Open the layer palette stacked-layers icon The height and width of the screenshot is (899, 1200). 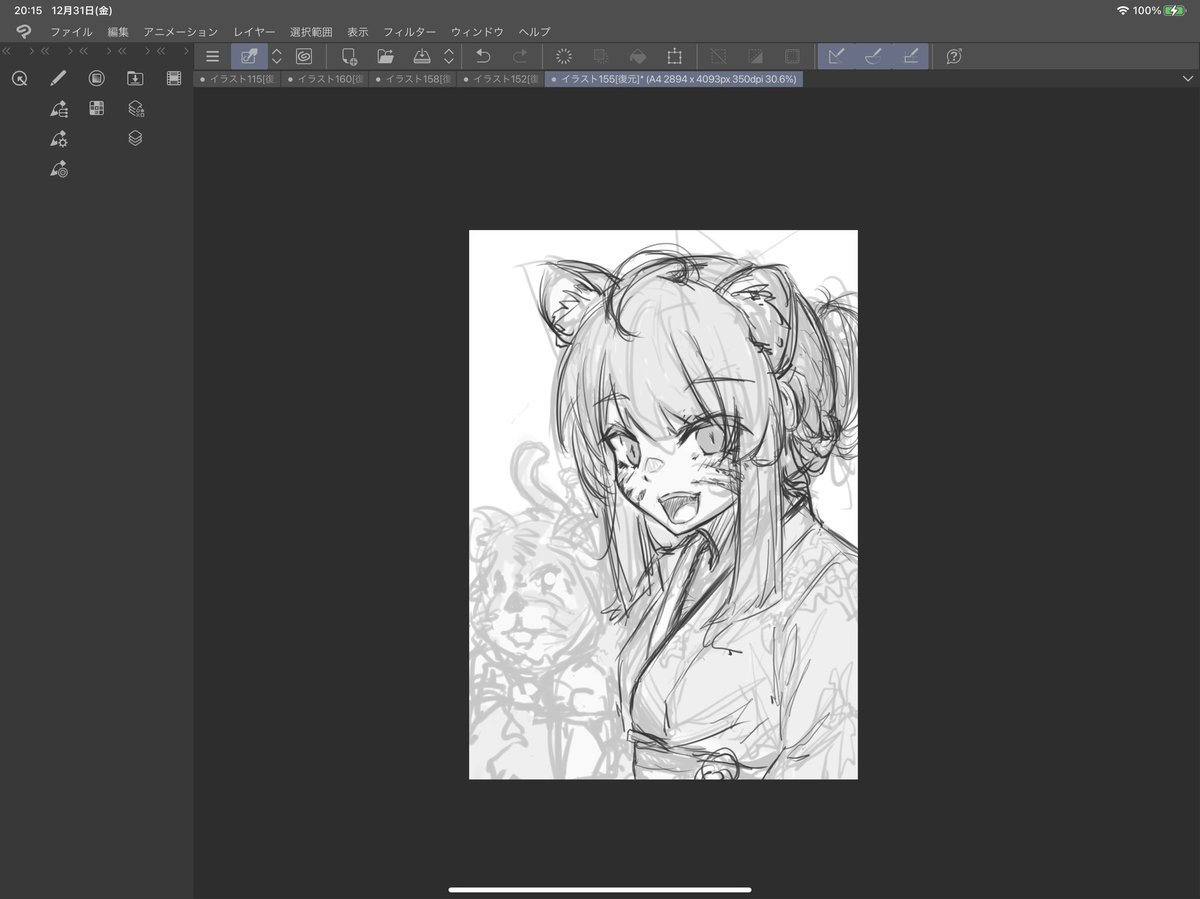pyautogui.click(x=134, y=138)
